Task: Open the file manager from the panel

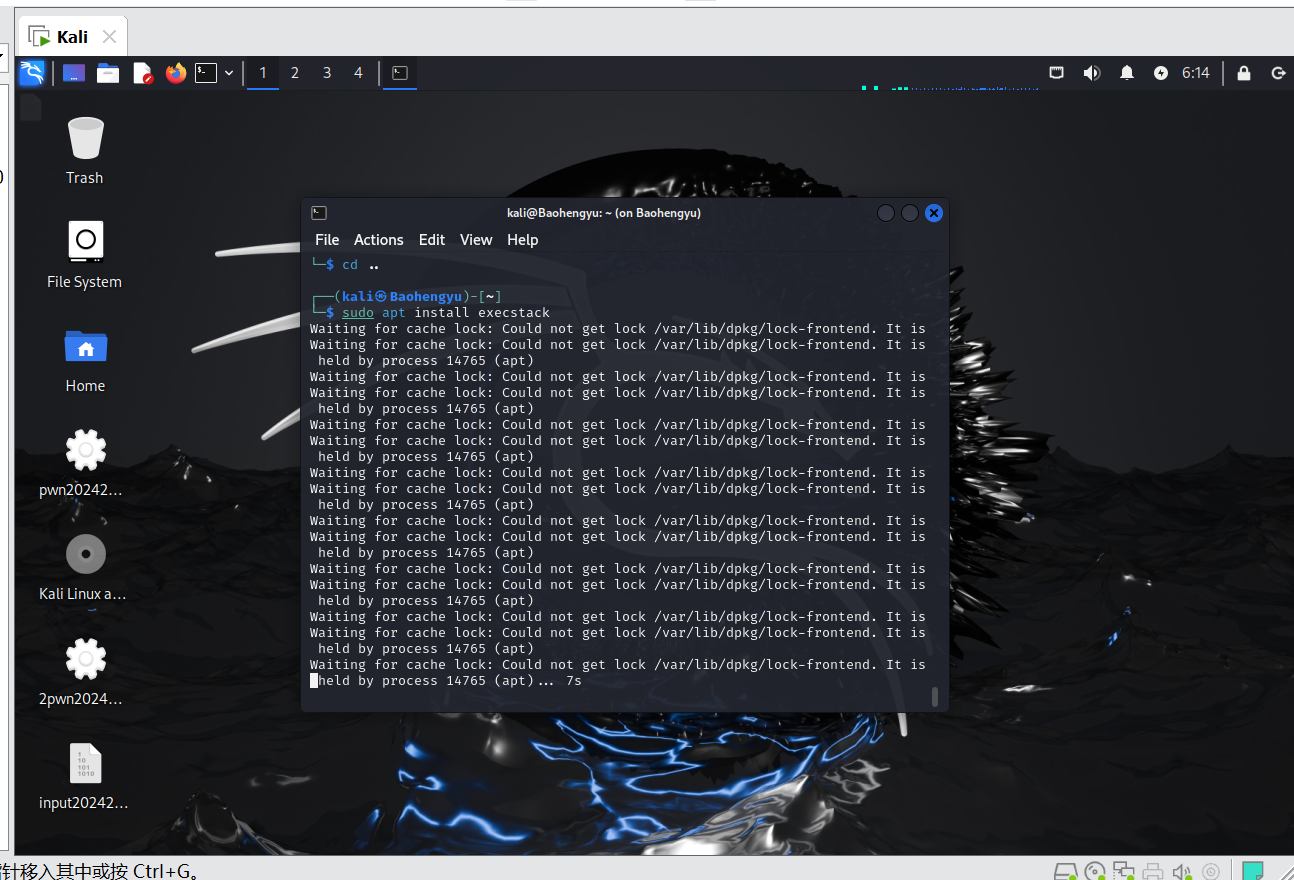Action: (x=108, y=73)
